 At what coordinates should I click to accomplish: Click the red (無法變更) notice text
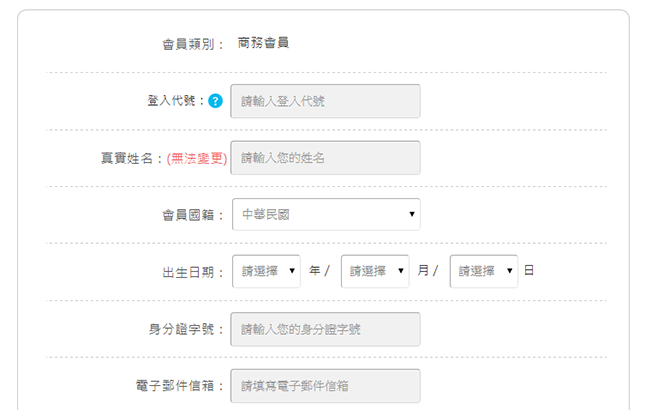tap(198, 158)
